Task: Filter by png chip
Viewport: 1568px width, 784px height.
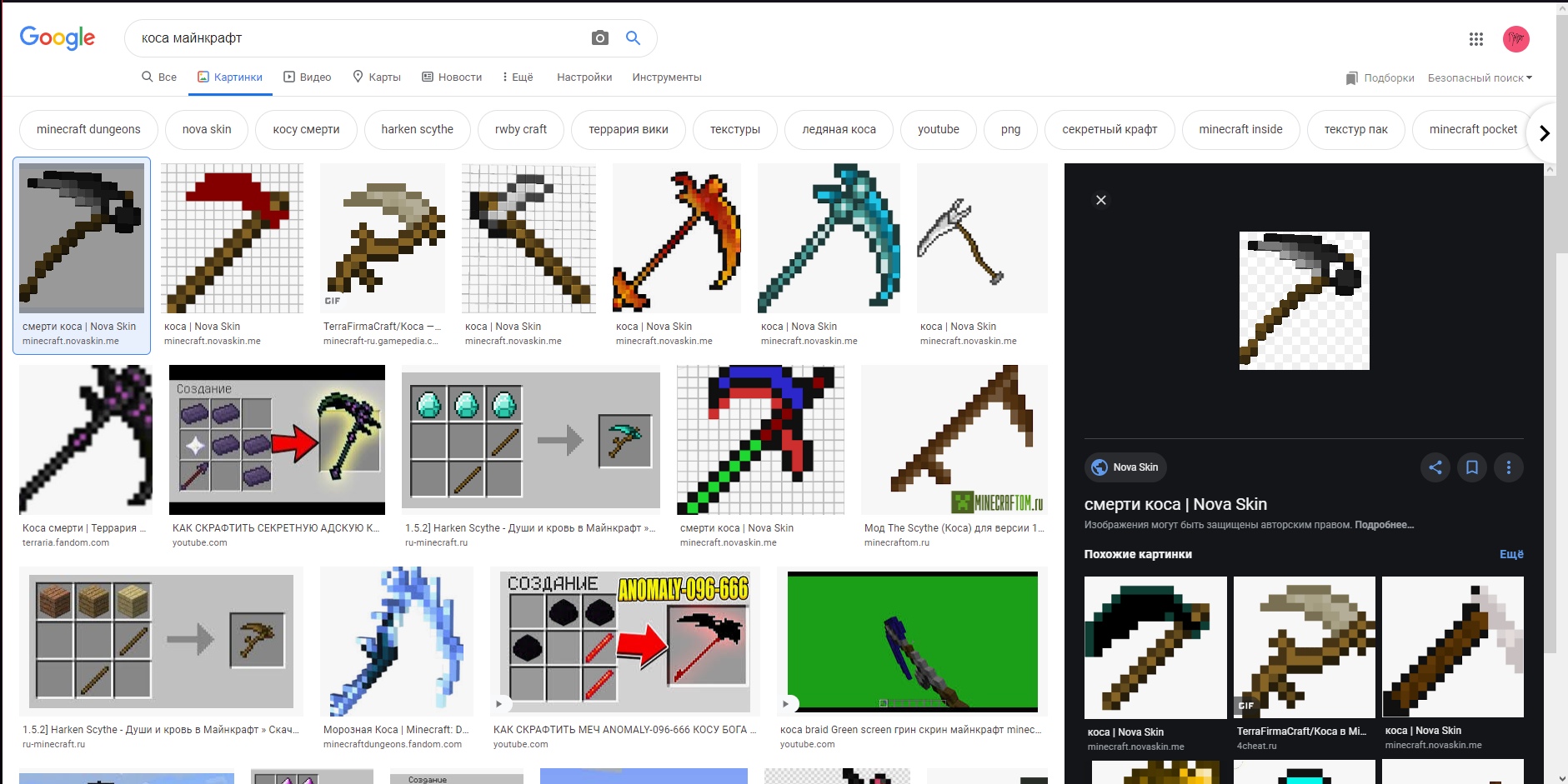Action: [1010, 129]
